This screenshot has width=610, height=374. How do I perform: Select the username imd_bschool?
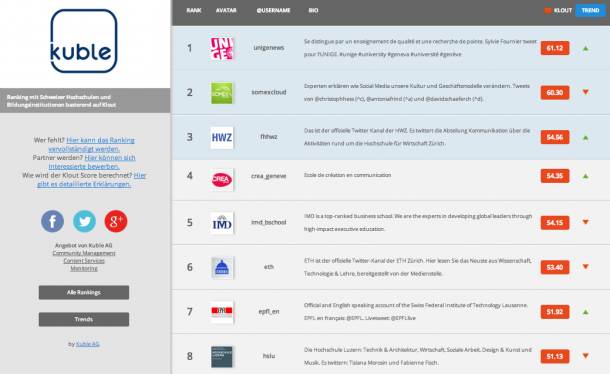pyautogui.click(x=269, y=222)
